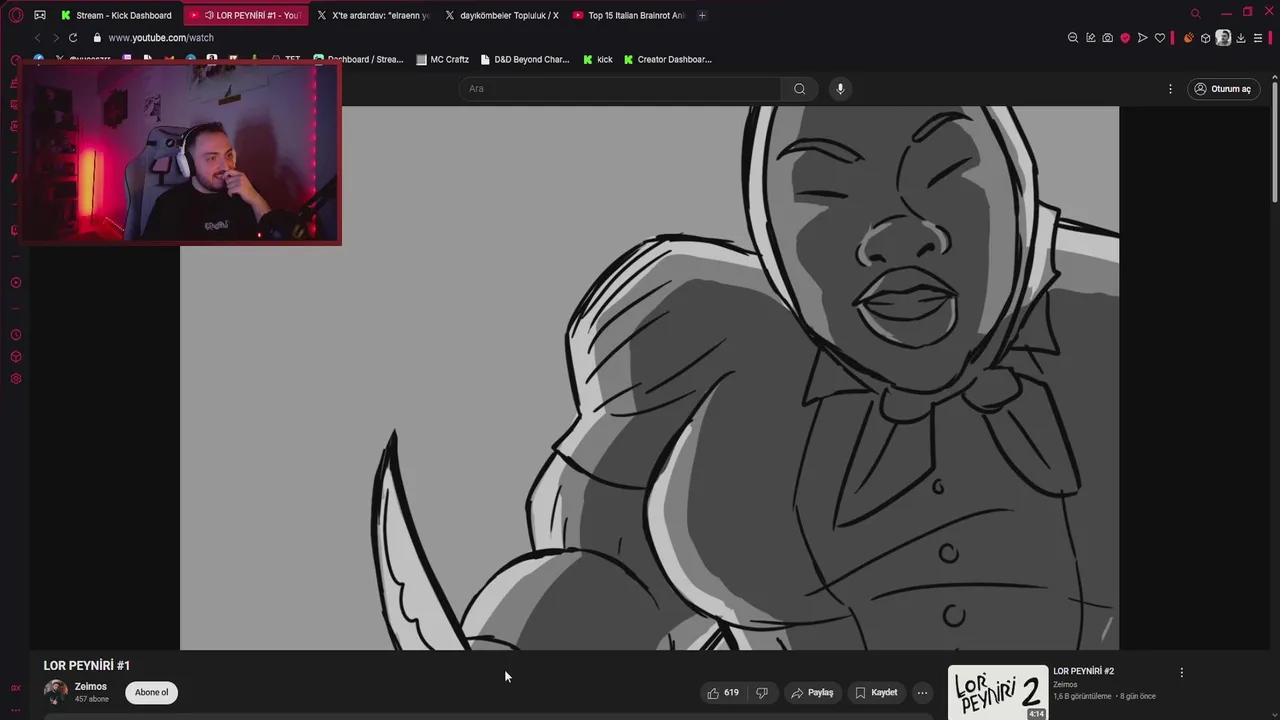Go back to the previous page
The height and width of the screenshot is (720, 1280).
point(38,38)
